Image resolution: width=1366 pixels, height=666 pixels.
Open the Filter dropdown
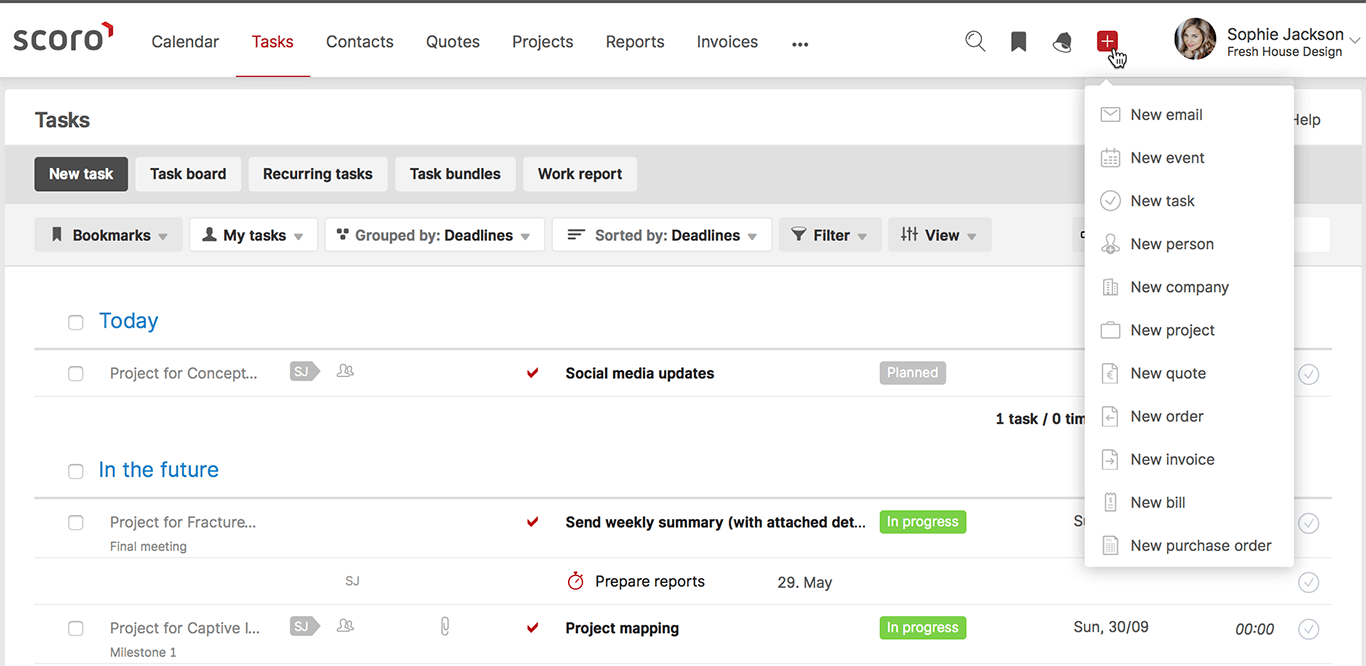coord(830,235)
